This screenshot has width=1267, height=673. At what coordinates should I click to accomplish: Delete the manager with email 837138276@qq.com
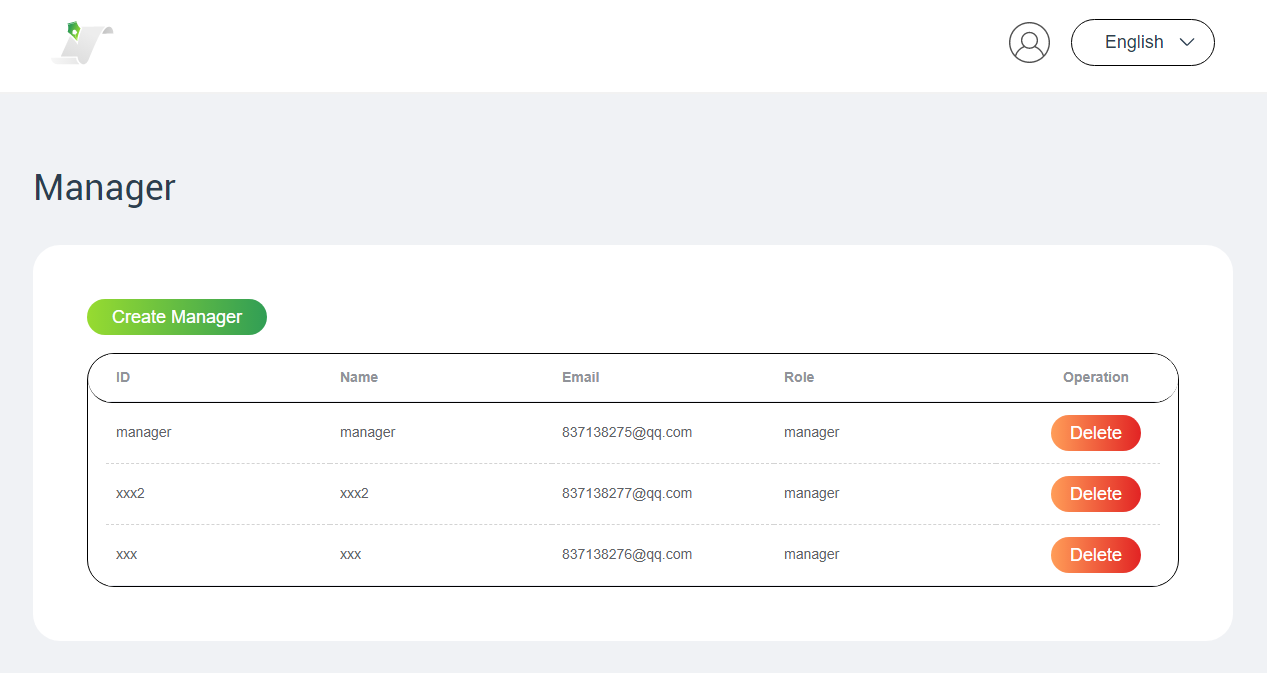(1095, 555)
